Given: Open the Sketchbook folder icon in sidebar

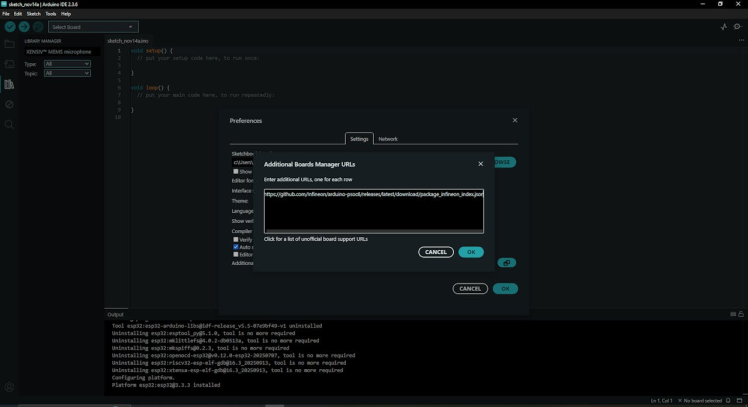Looking at the screenshot, I should click(x=9, y=45).
